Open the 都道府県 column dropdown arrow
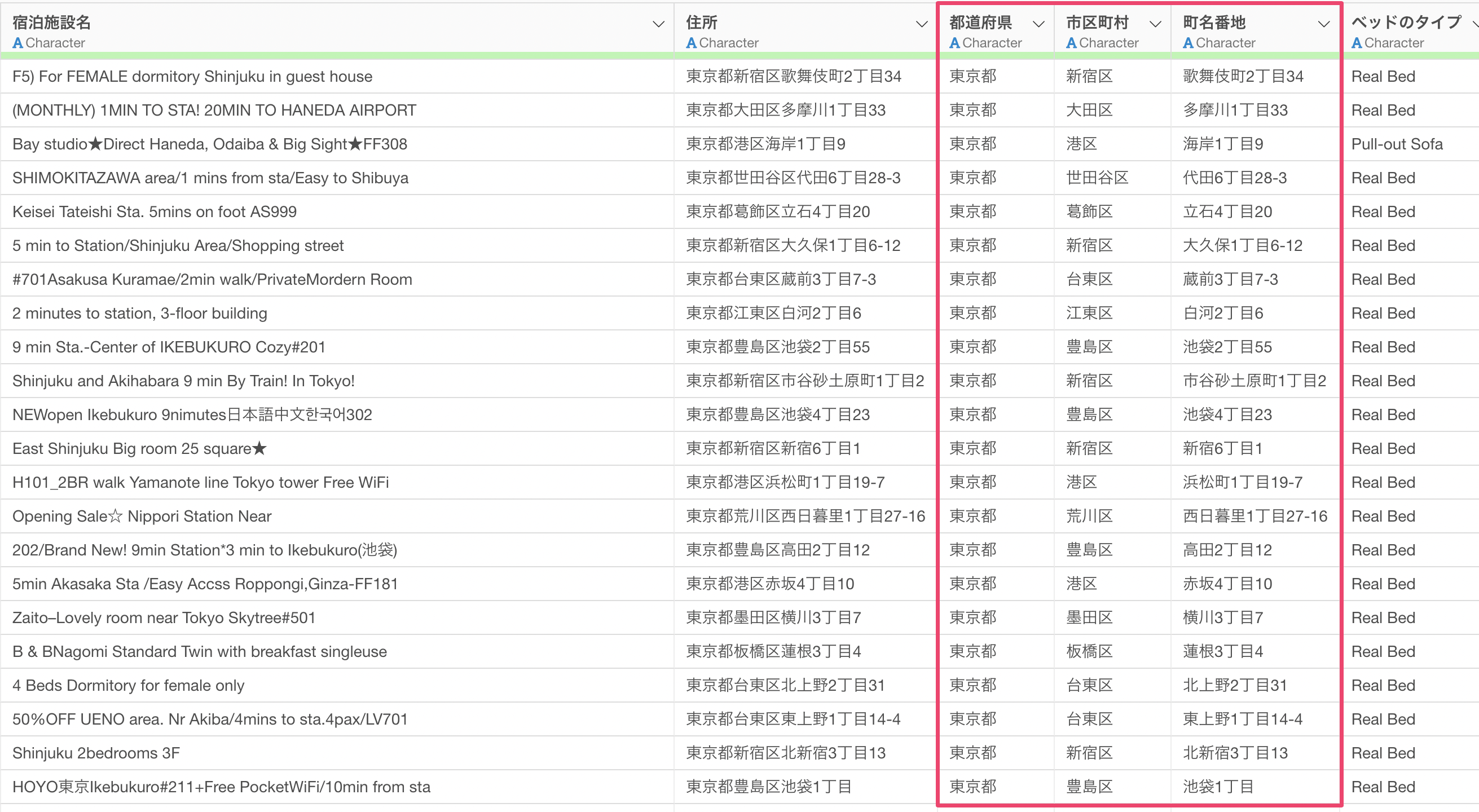1479x812 pixels. (x=1038, y=24)
